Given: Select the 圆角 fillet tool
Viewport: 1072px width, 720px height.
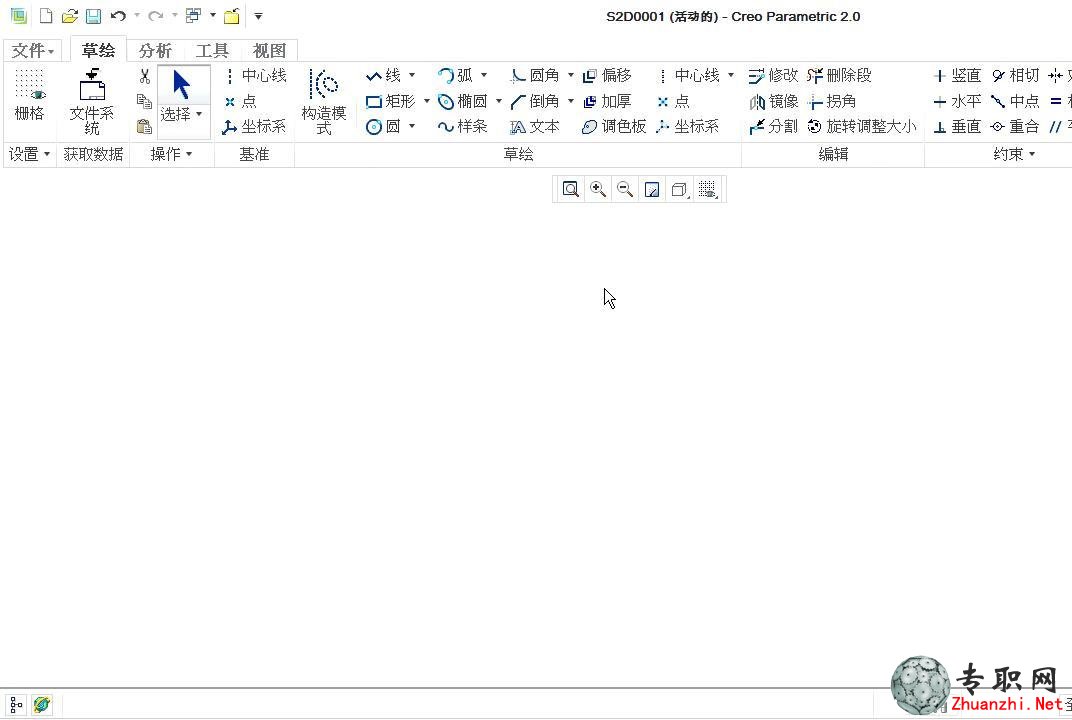Looking at the screenshot, I should pyautogui.click(x=535, y=75).
